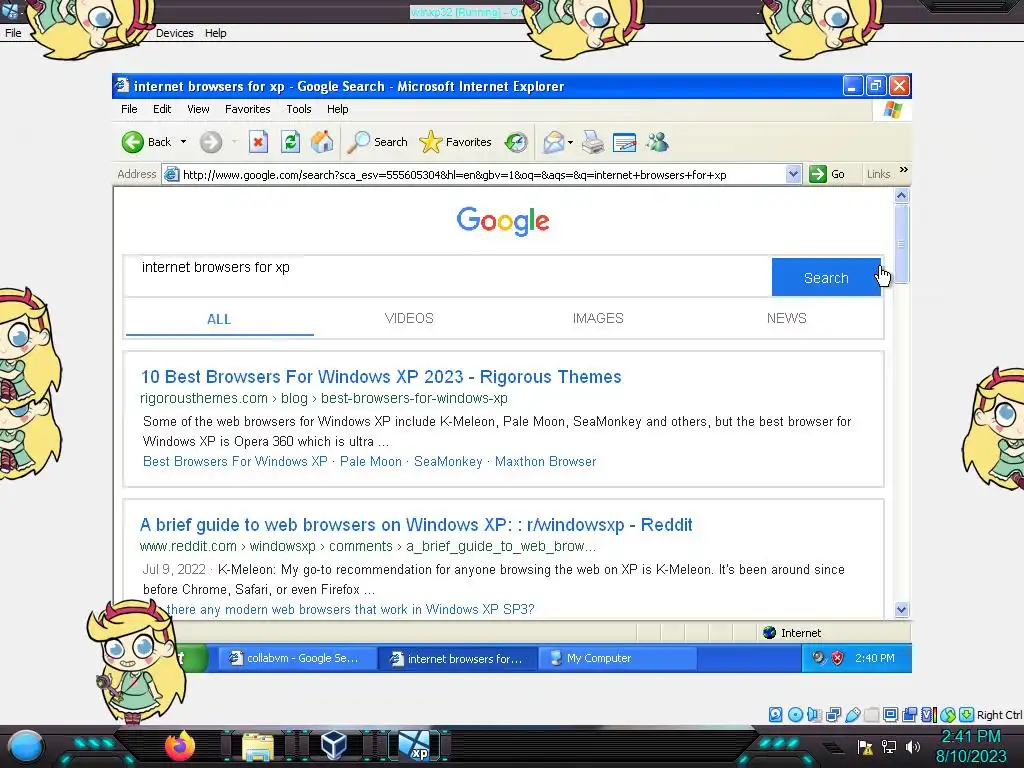Switch to collabvm Google Search taskbar window
This screenshot has width=1024, height=768.
pyautogui.click(x=298, y=658)
